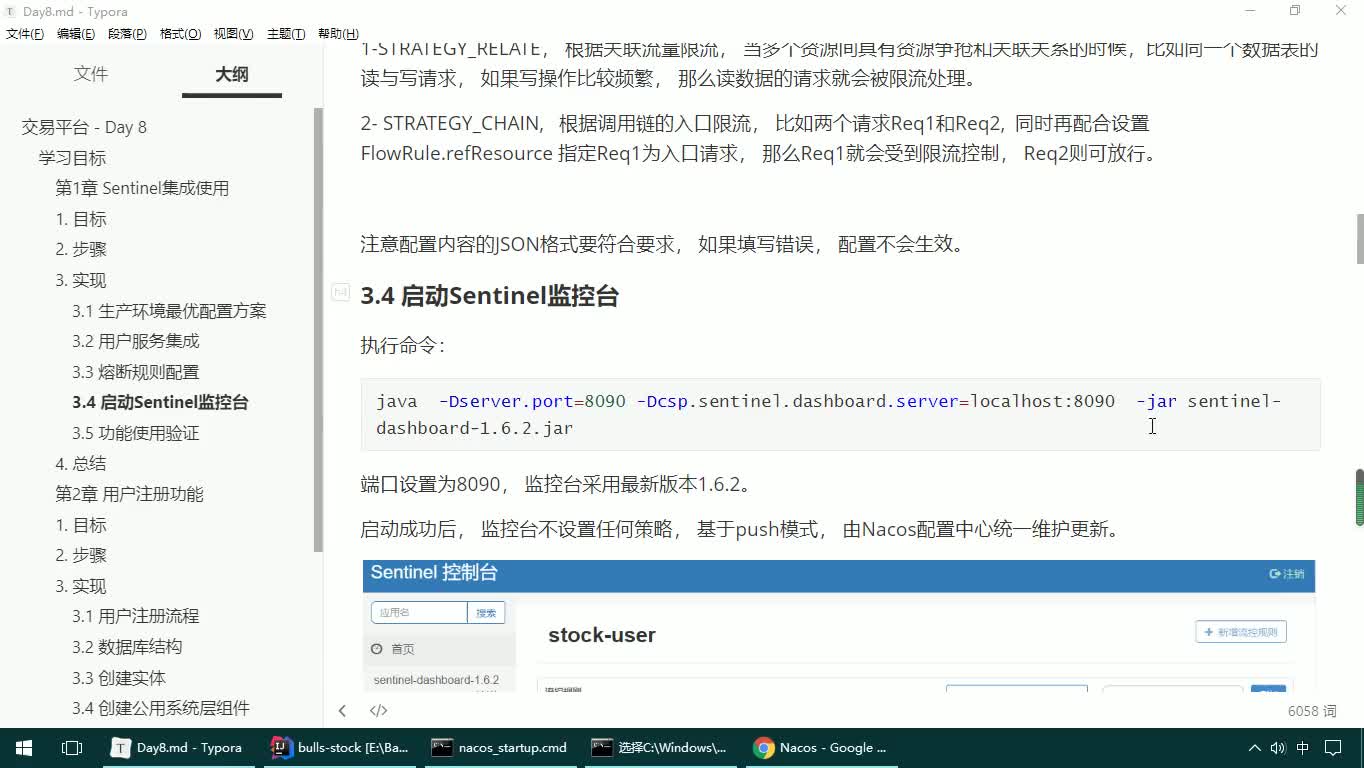
Task: Open the 主题 menu
Action: point(286,34)
